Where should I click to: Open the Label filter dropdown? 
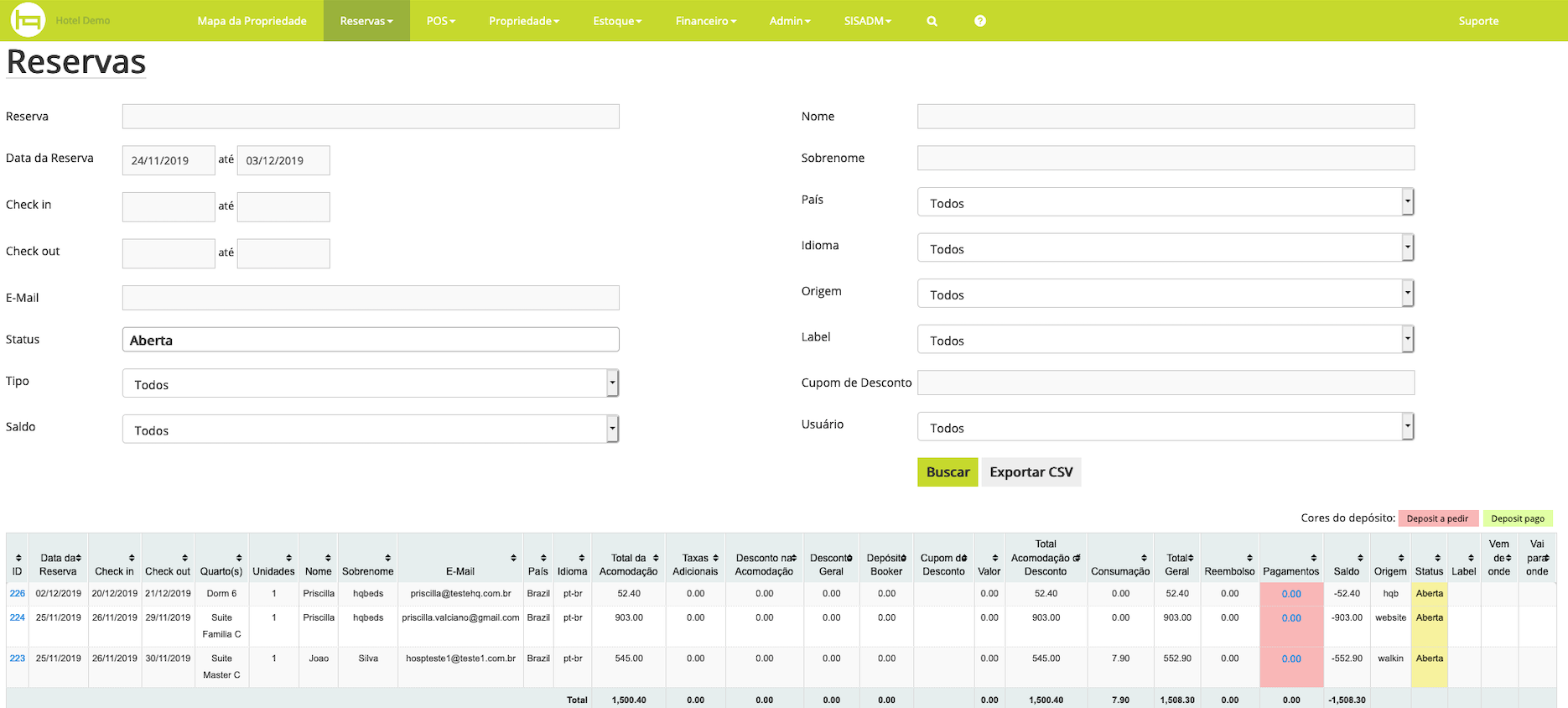click(1166, 340)
